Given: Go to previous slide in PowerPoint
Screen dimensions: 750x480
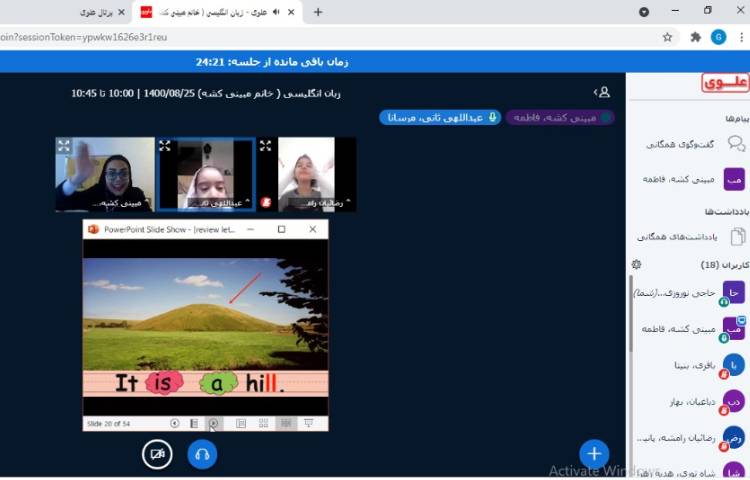Looking at the screenshot, I should click(175, 423).
